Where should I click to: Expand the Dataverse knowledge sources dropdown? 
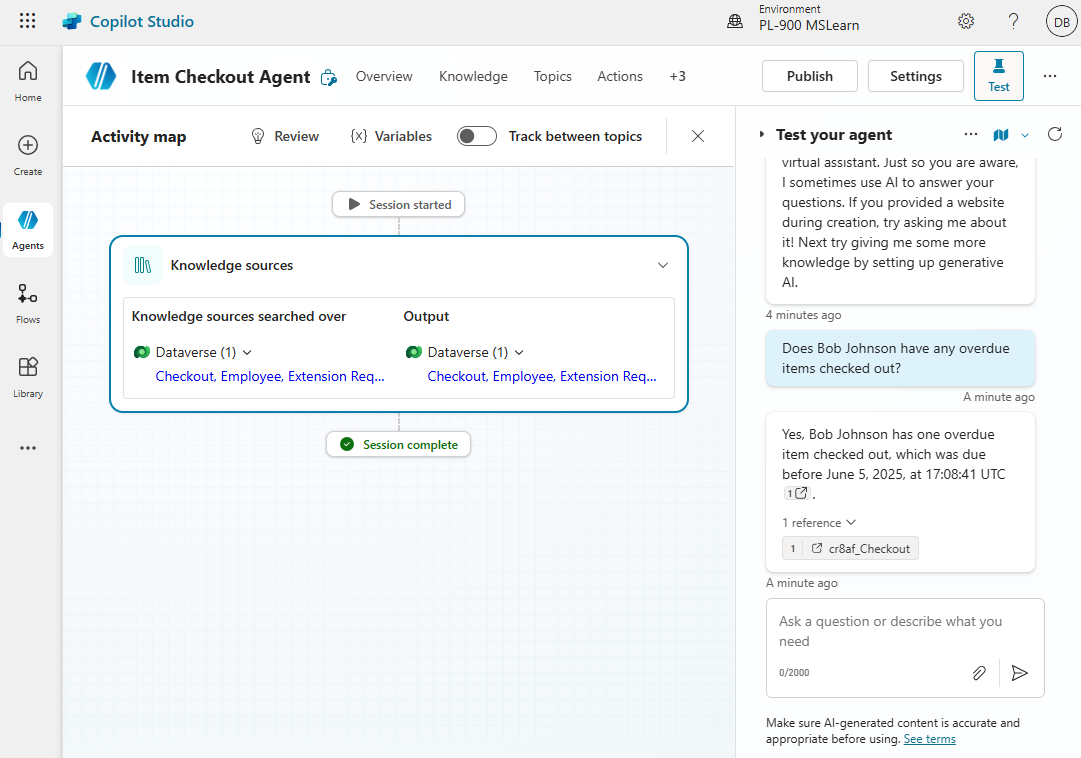[247, 352]
